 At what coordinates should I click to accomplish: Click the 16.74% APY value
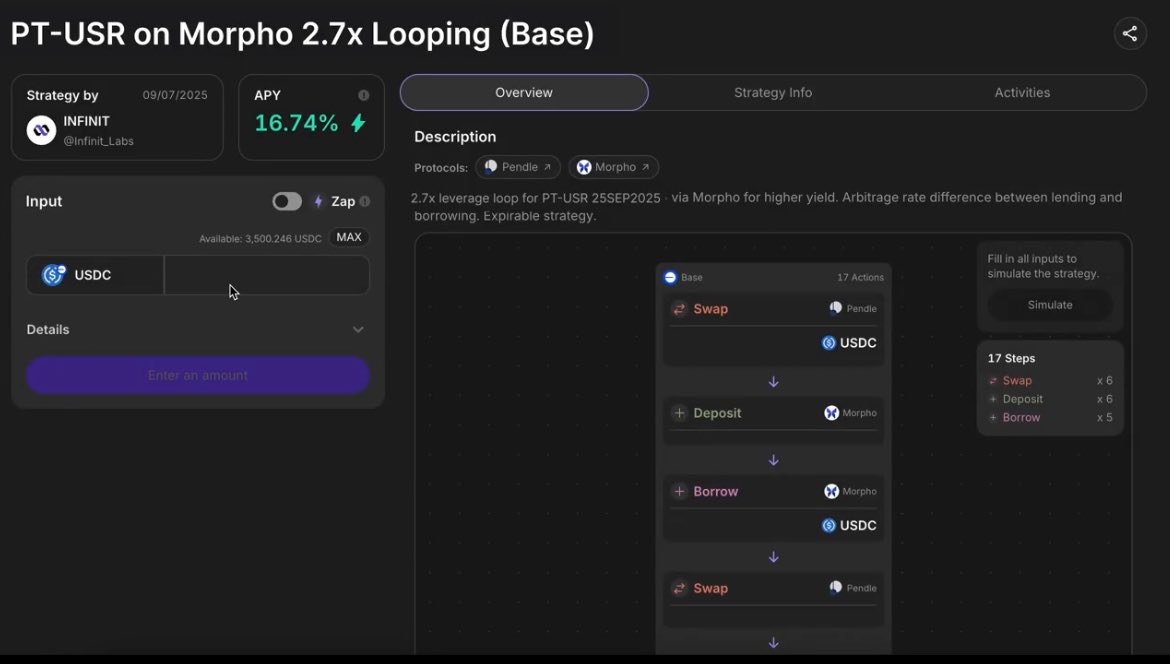tap(296, 123)
